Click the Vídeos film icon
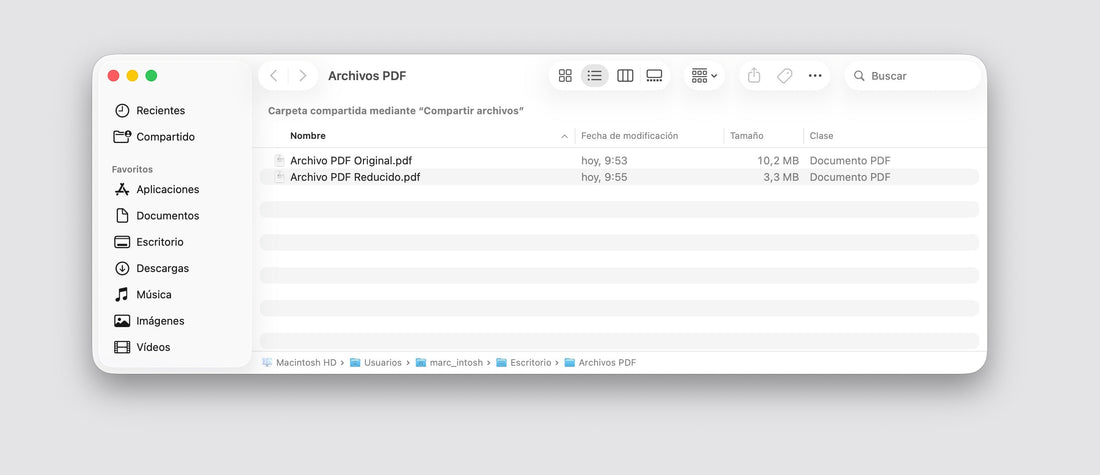The height and width of the screenshot is (475, 1100). pos(122,347)
